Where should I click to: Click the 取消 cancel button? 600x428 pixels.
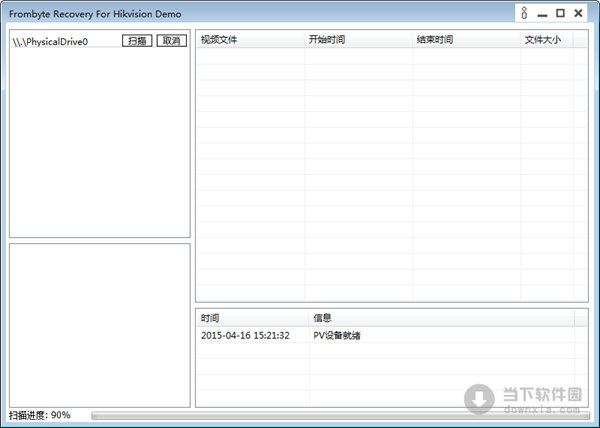(x=172, y=41)
